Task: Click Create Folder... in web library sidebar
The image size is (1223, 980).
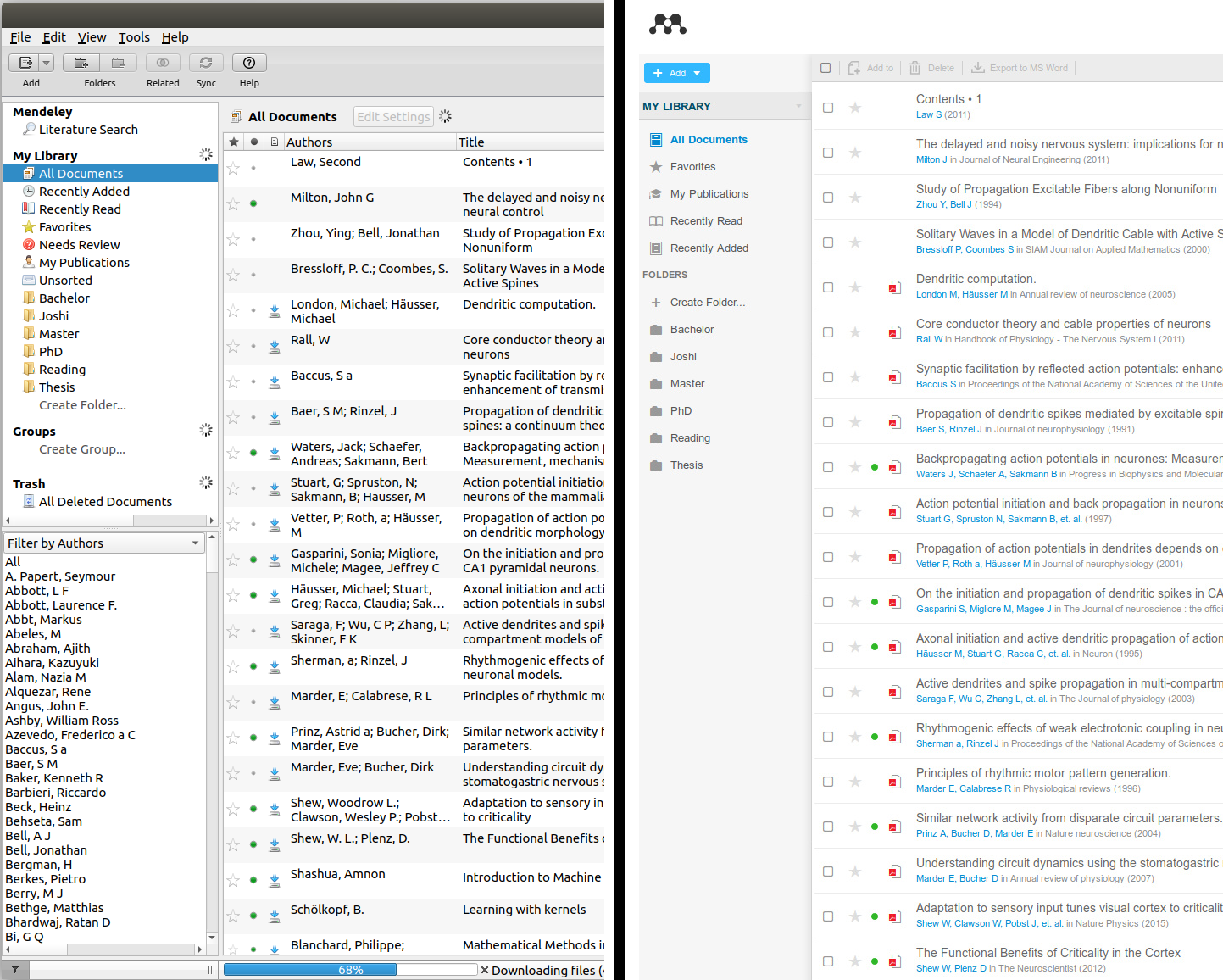Action: point(707,303)
